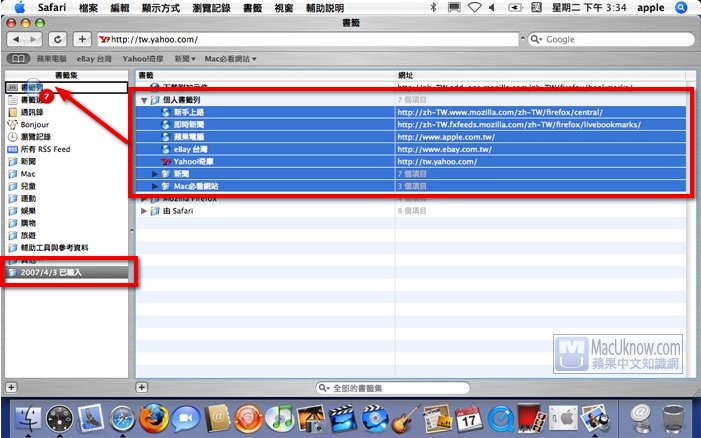Open iChat from the Dock

tap(186, 419)
